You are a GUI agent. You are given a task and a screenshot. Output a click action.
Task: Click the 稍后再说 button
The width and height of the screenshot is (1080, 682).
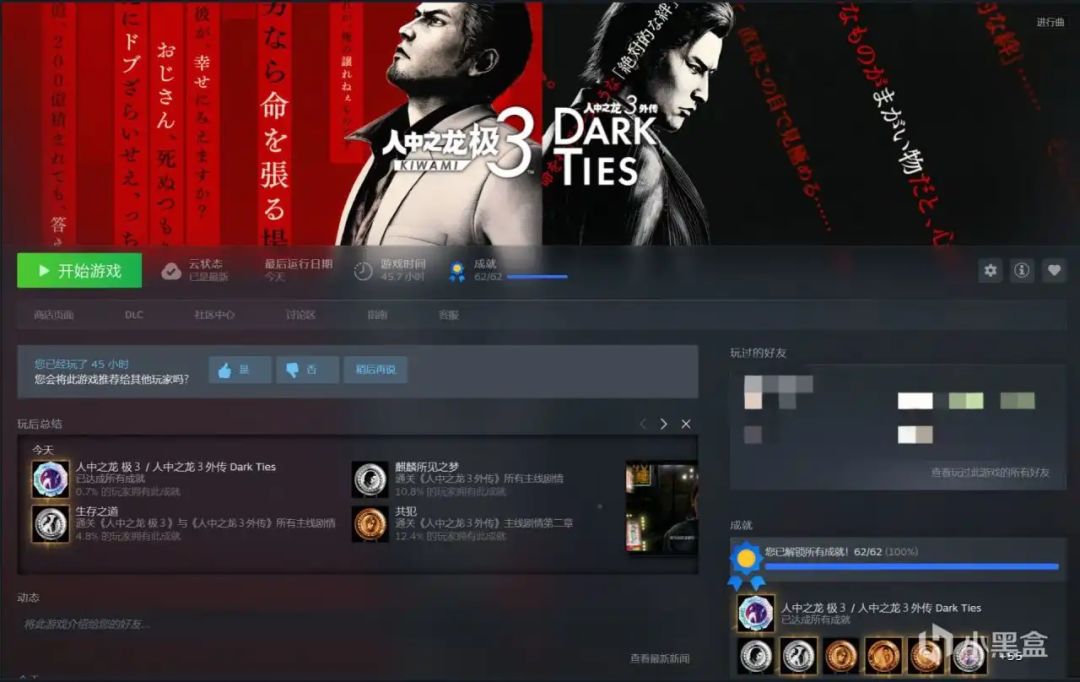pyautogui.click(x=375, y=370)
